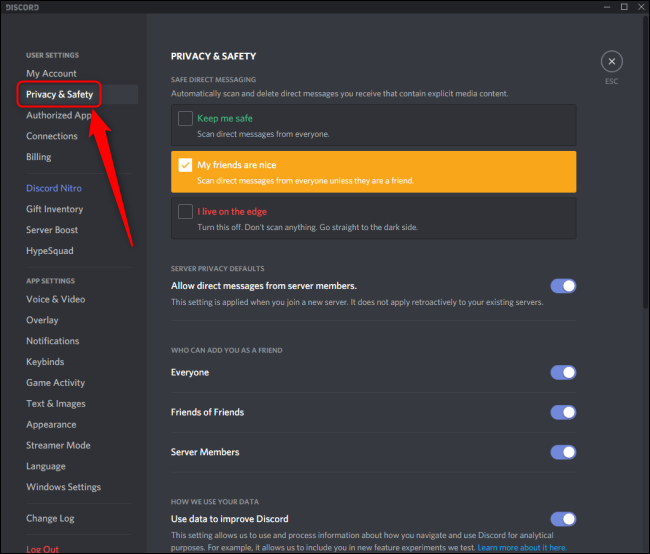650x554 pixels.
Task: Open Streamer Mode settings
Action: 58,445
